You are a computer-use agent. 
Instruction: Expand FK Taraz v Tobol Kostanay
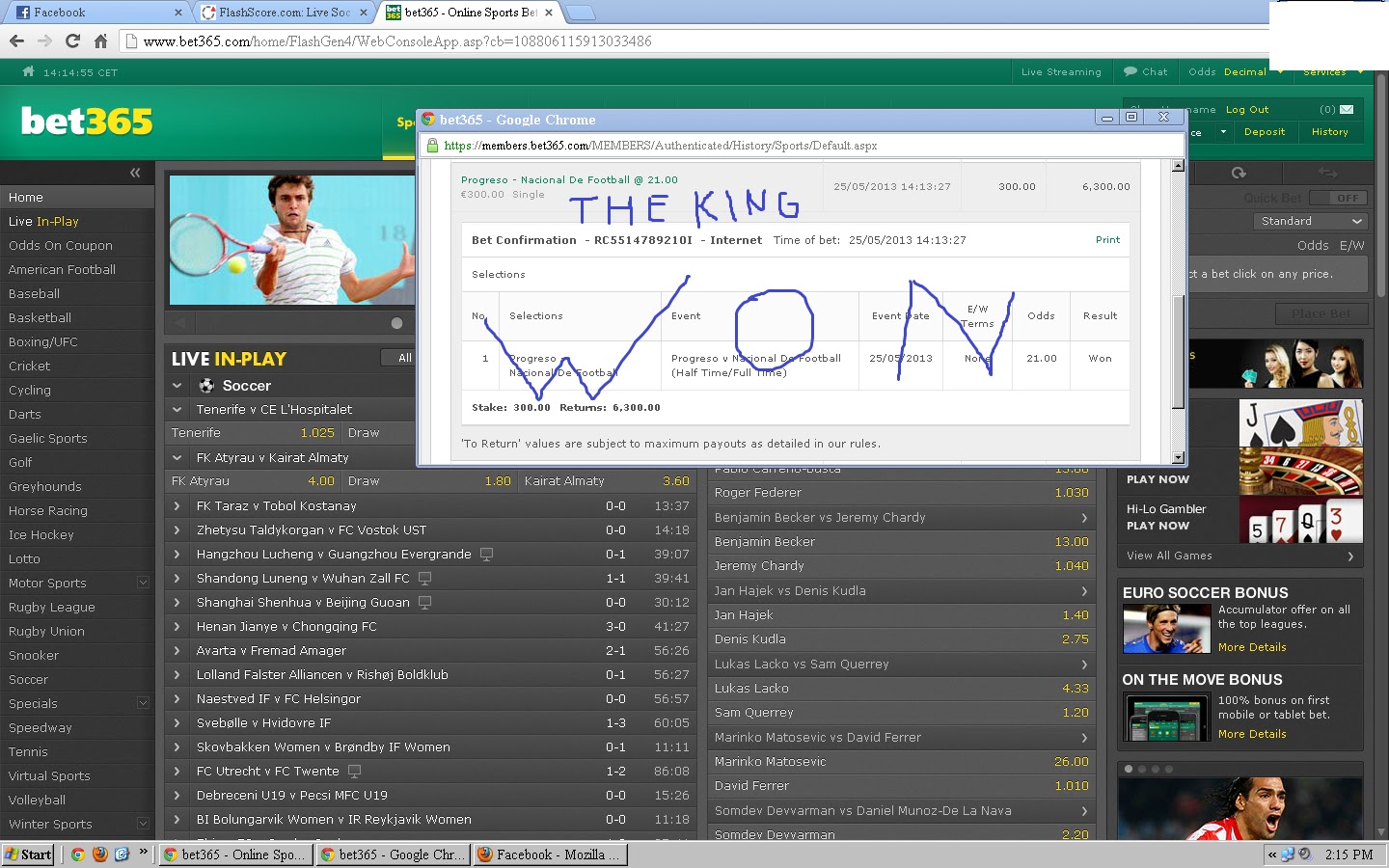point(177,505)
